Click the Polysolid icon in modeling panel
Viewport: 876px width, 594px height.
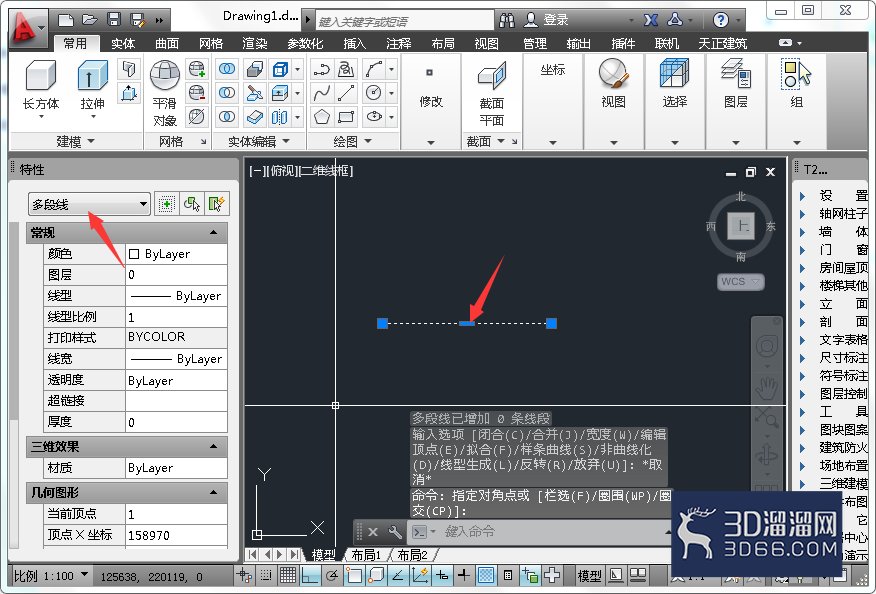coord(129,69)
